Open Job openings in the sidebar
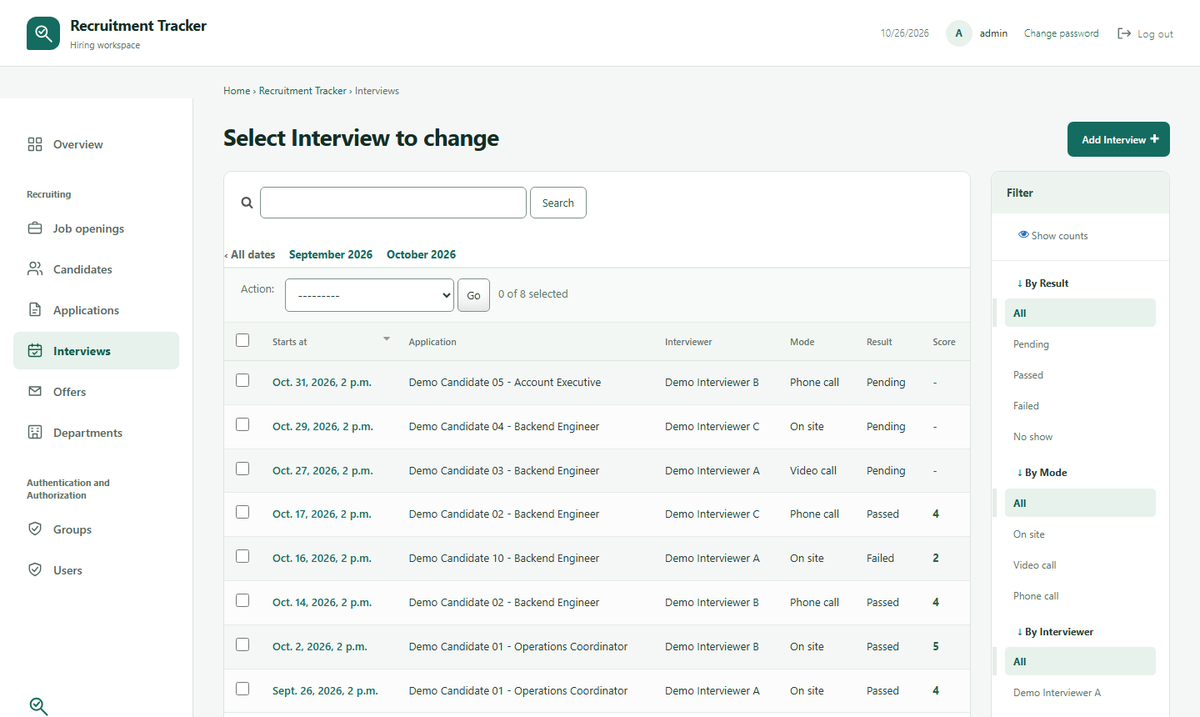The height and width of the screenshot is (717, 1200). [96, 228]
